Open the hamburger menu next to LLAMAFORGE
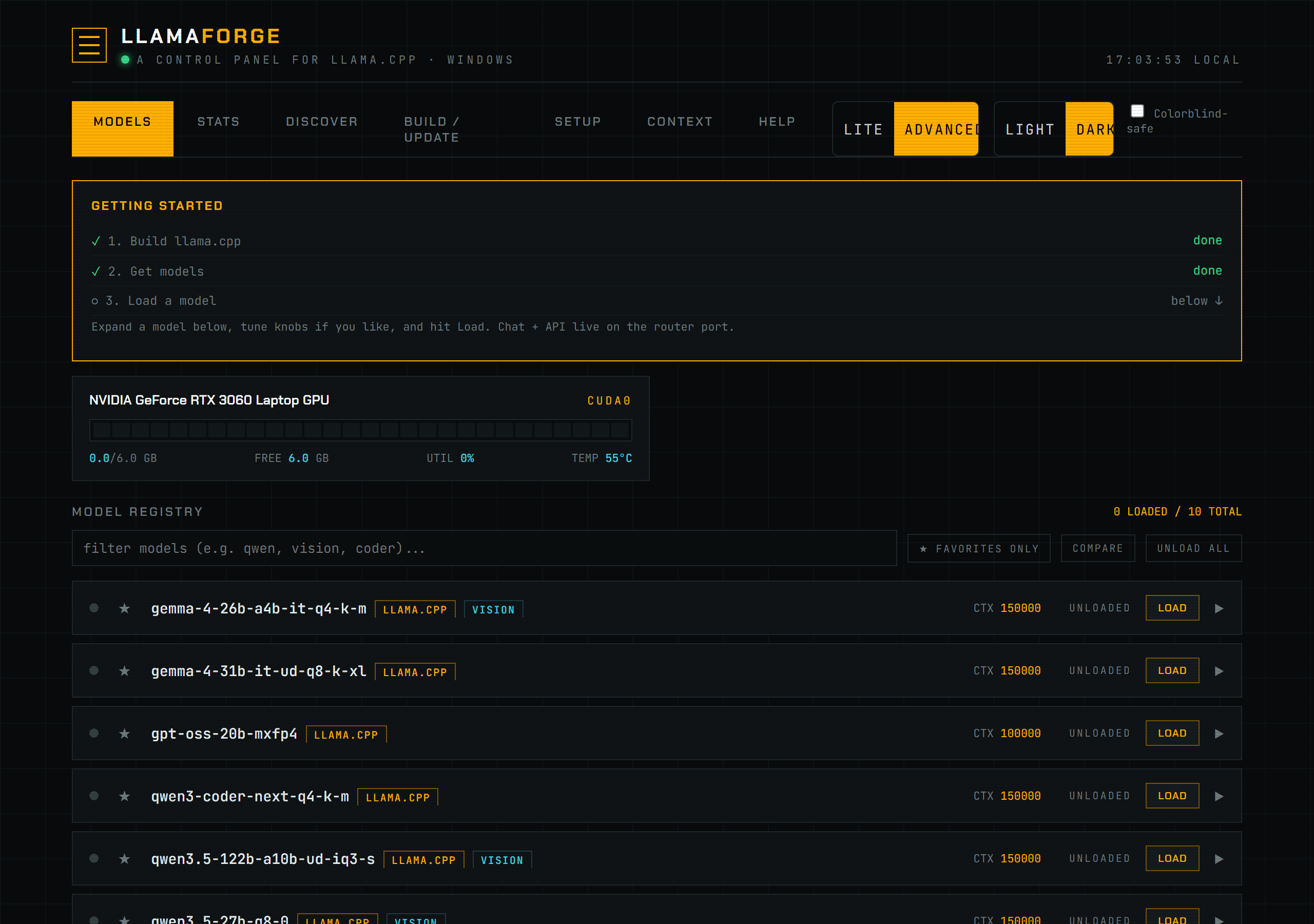 coord(89,45)
